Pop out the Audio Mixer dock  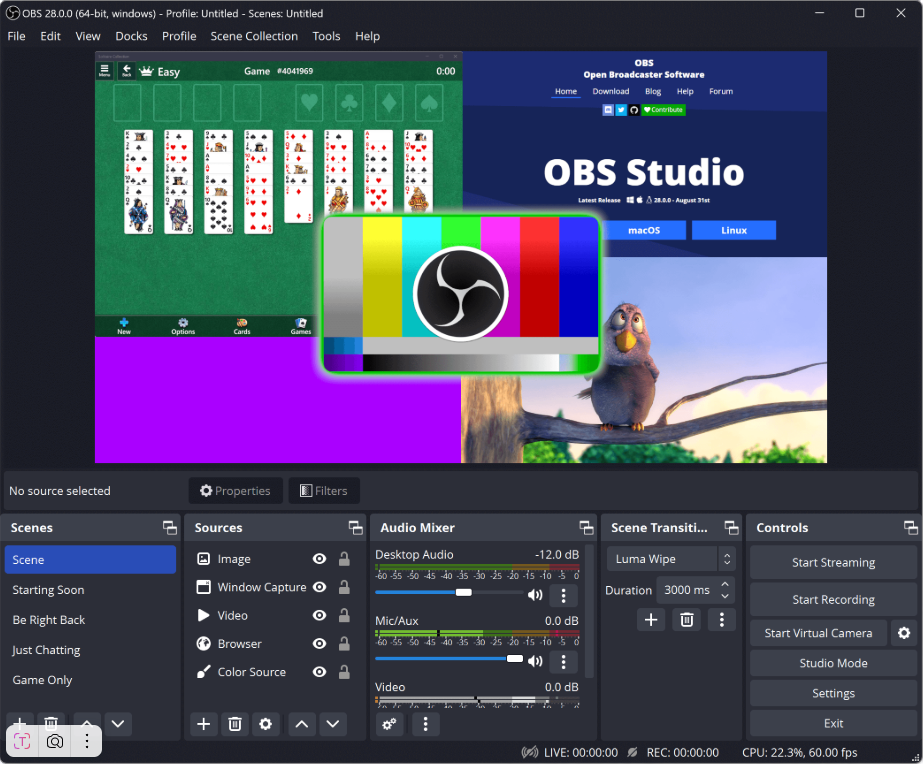(x=586, y=528)
